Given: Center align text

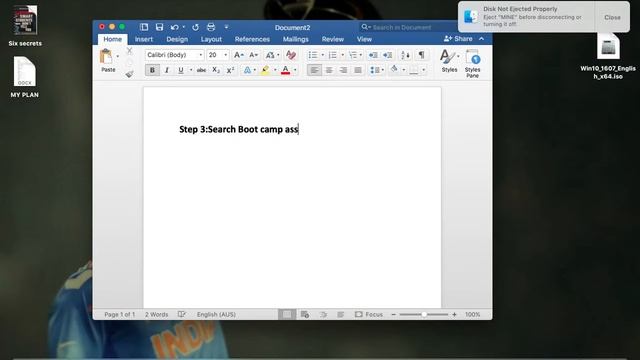Looking at the screenshot, I should (329, 70).
